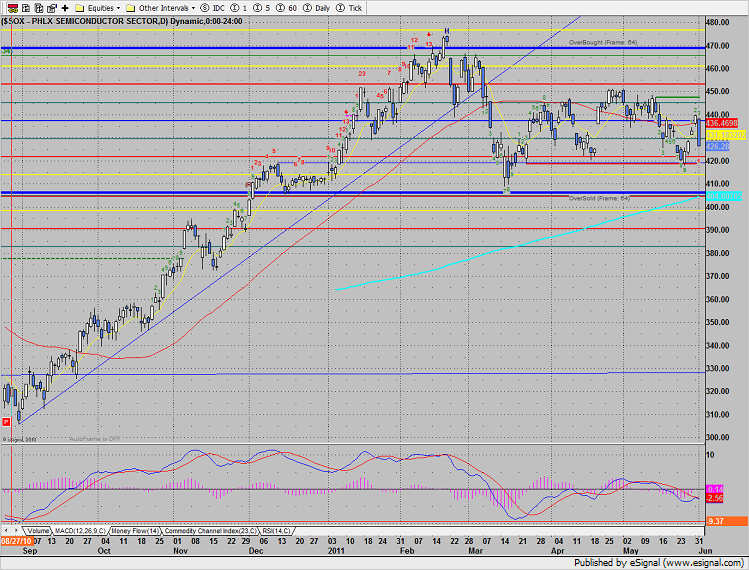Click the left tab scroll arrow

point(7,531)
